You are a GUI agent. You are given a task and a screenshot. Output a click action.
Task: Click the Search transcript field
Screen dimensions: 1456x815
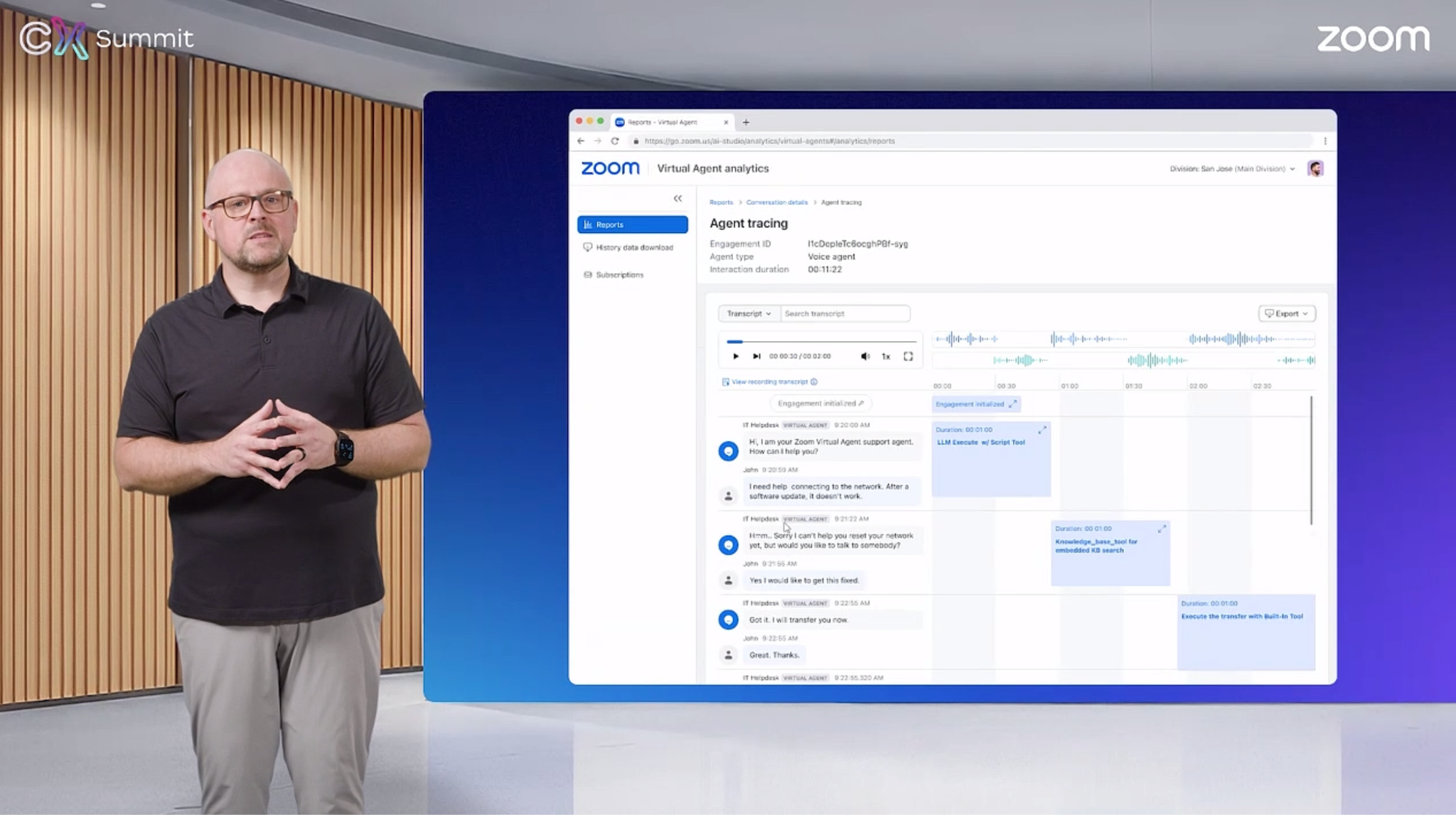click(x=845, y=313)
